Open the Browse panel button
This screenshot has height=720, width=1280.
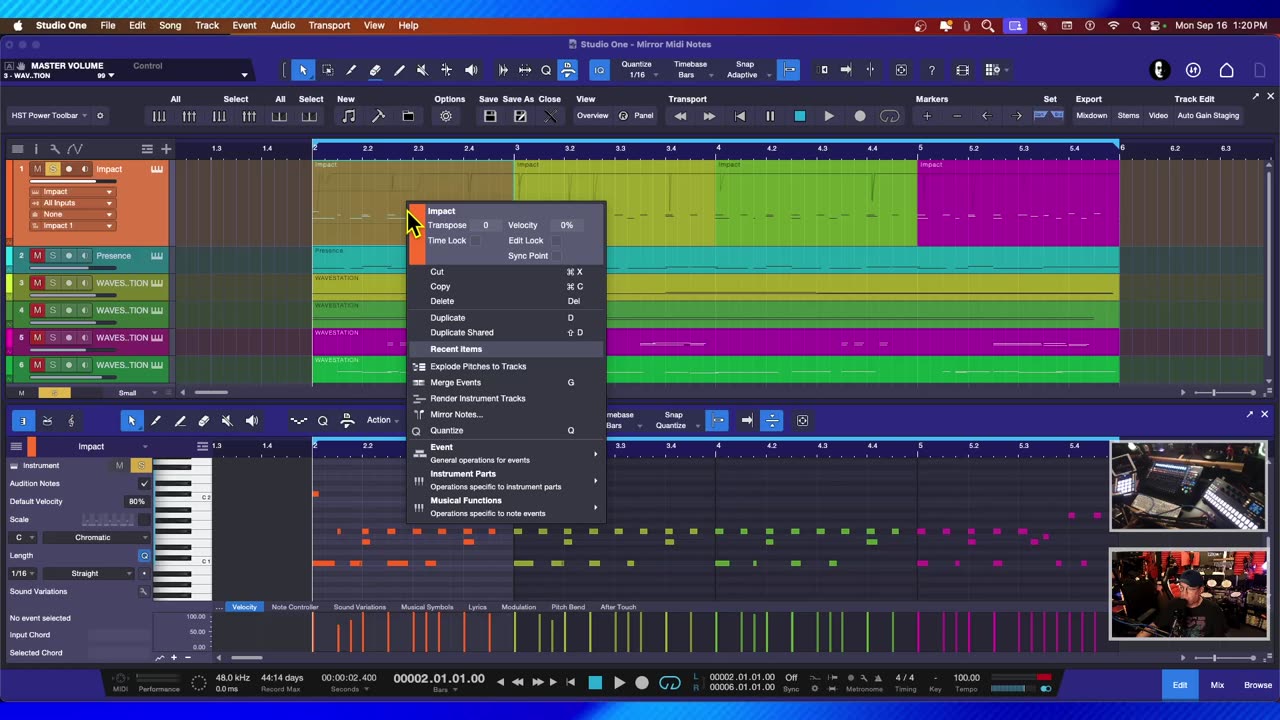pyautogui.click(x=1257, y=685)
